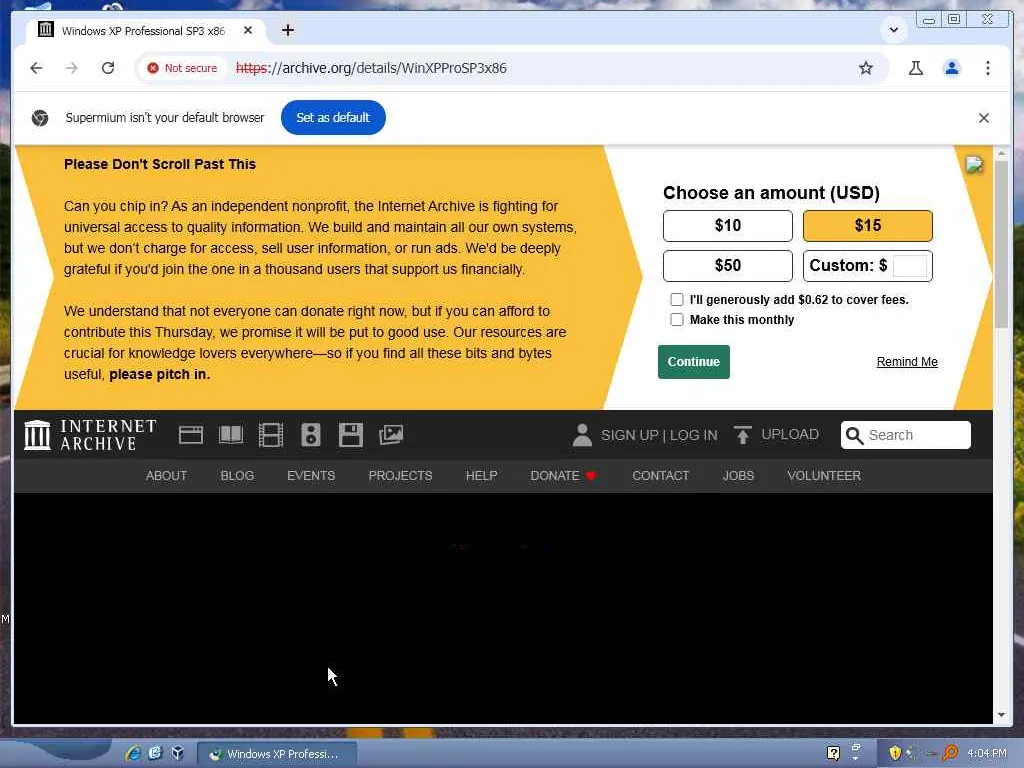Select the $10 donation amount
Image resolution: width=1024 pixels, height=768 pixels.
point(728,226)
